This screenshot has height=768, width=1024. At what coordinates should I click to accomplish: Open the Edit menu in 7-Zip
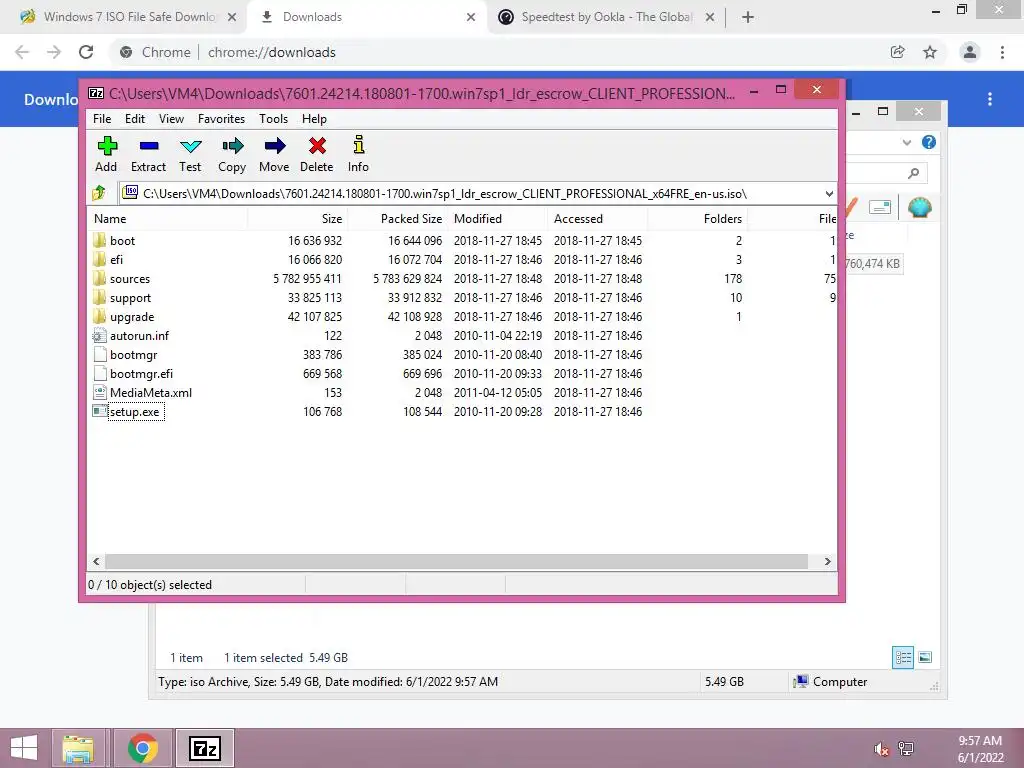(135, 119)
